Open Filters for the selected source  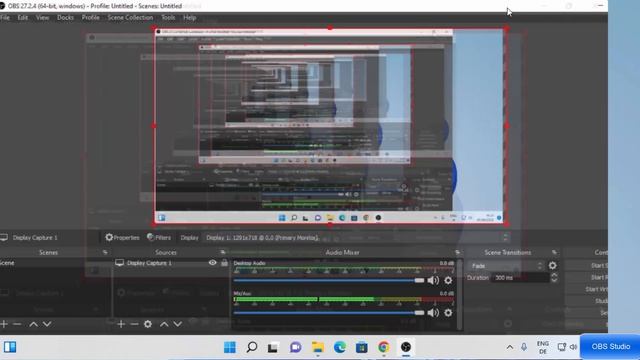coord(159,238)
